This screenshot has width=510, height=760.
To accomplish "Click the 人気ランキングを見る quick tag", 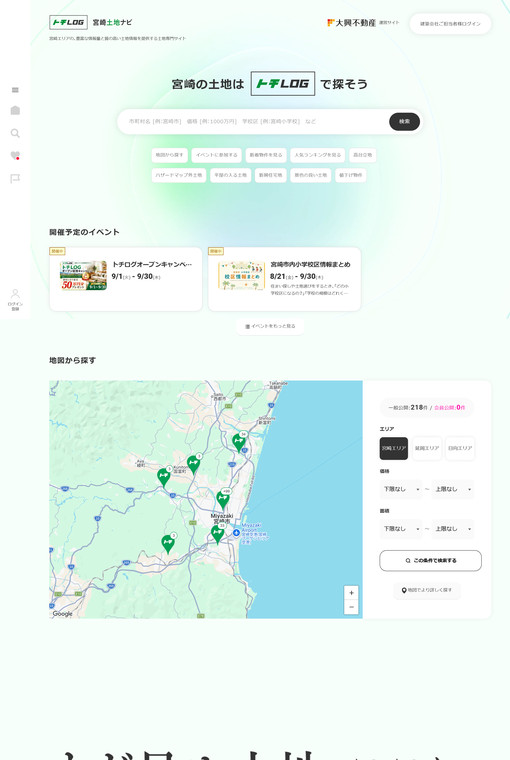I will pyautogui.click(x=318, y=155).
